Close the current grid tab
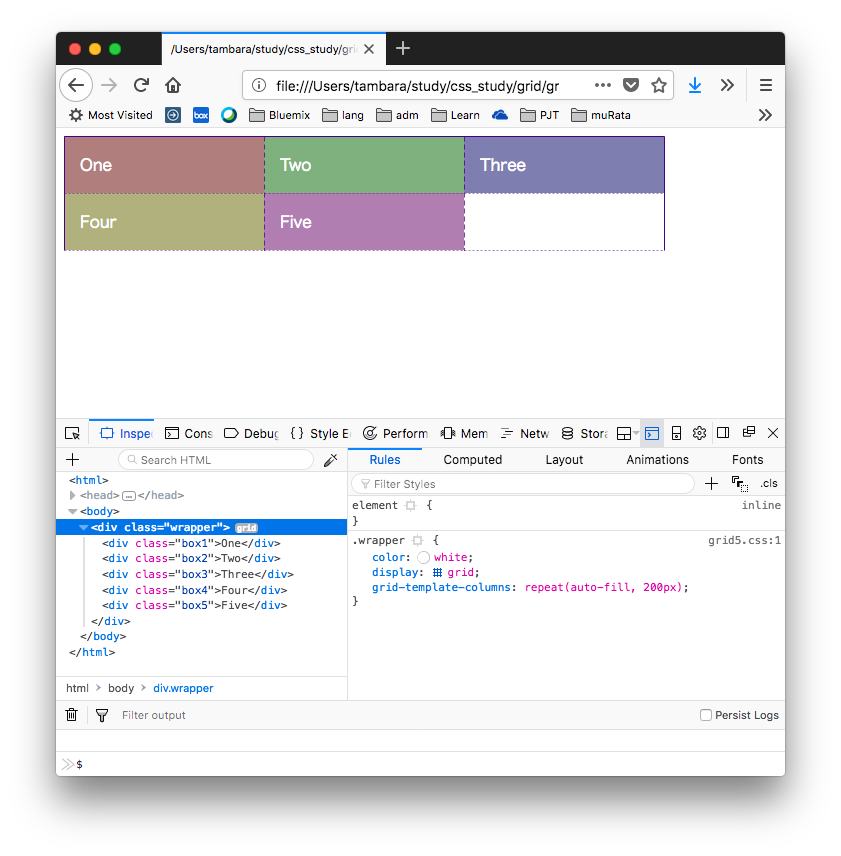Screen dimensions: 841x856 point(369,49)
